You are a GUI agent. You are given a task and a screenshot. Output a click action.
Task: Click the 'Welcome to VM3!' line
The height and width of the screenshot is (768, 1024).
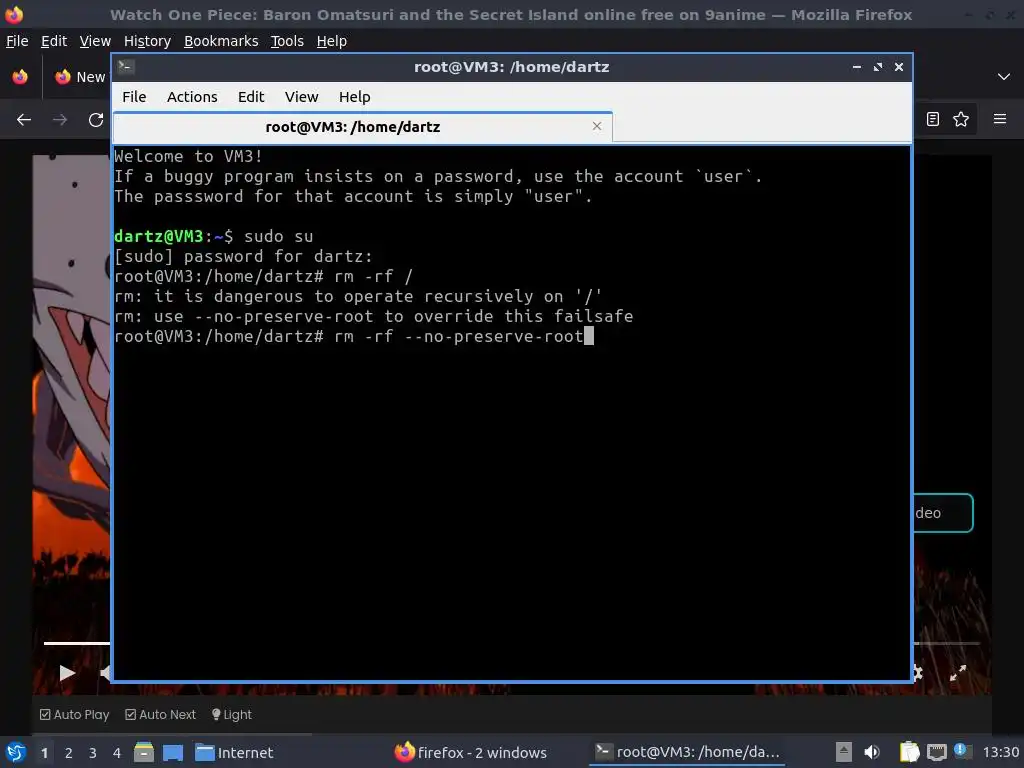point(188,157)
